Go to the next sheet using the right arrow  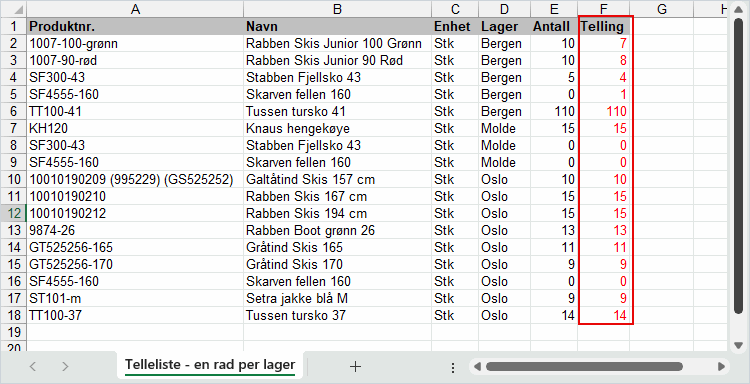(65, 367)
